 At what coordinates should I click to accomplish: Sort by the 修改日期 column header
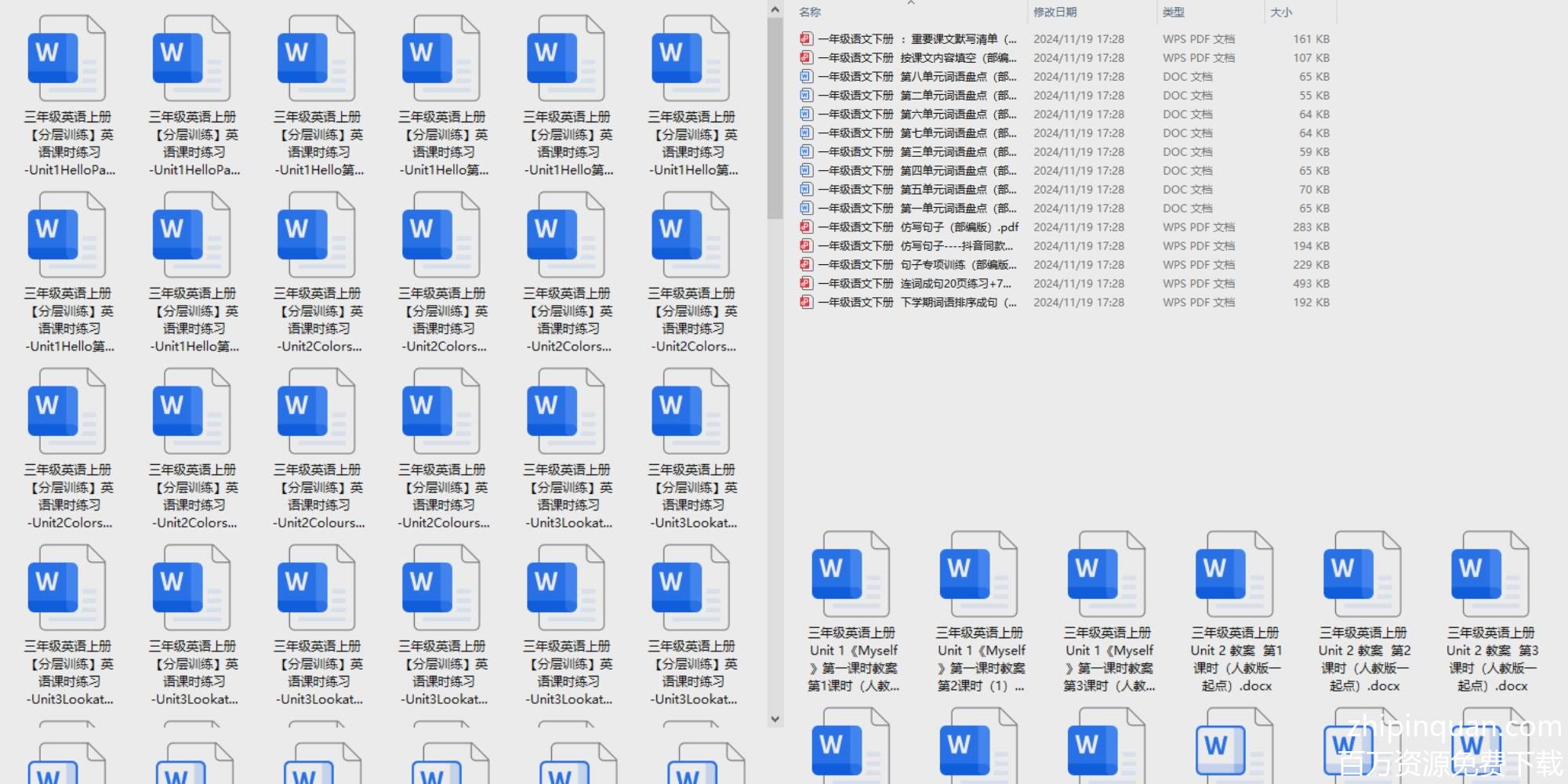pos(1054,12)
